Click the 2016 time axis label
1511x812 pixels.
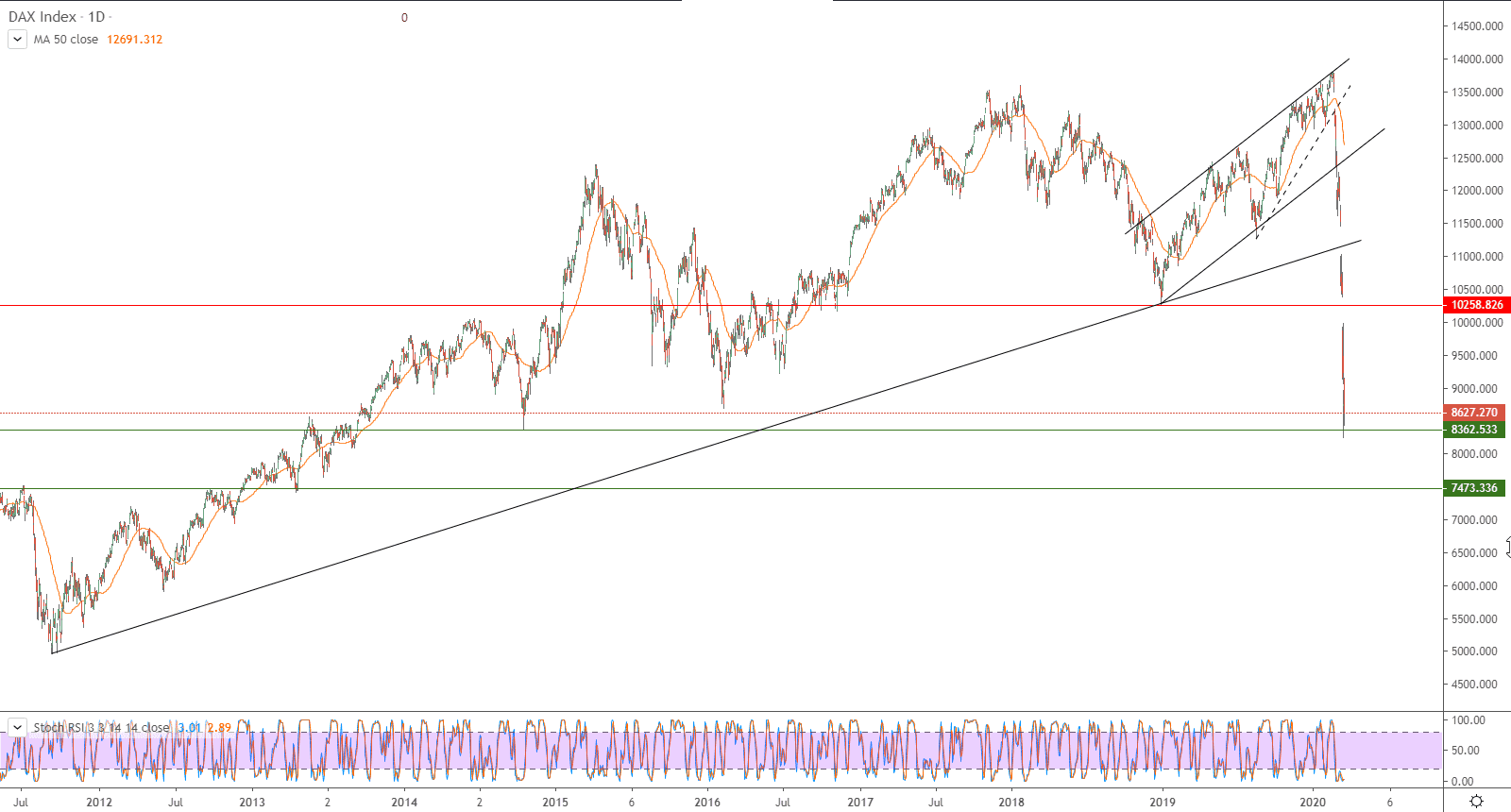pyautogui.click(x=707, y=803)
